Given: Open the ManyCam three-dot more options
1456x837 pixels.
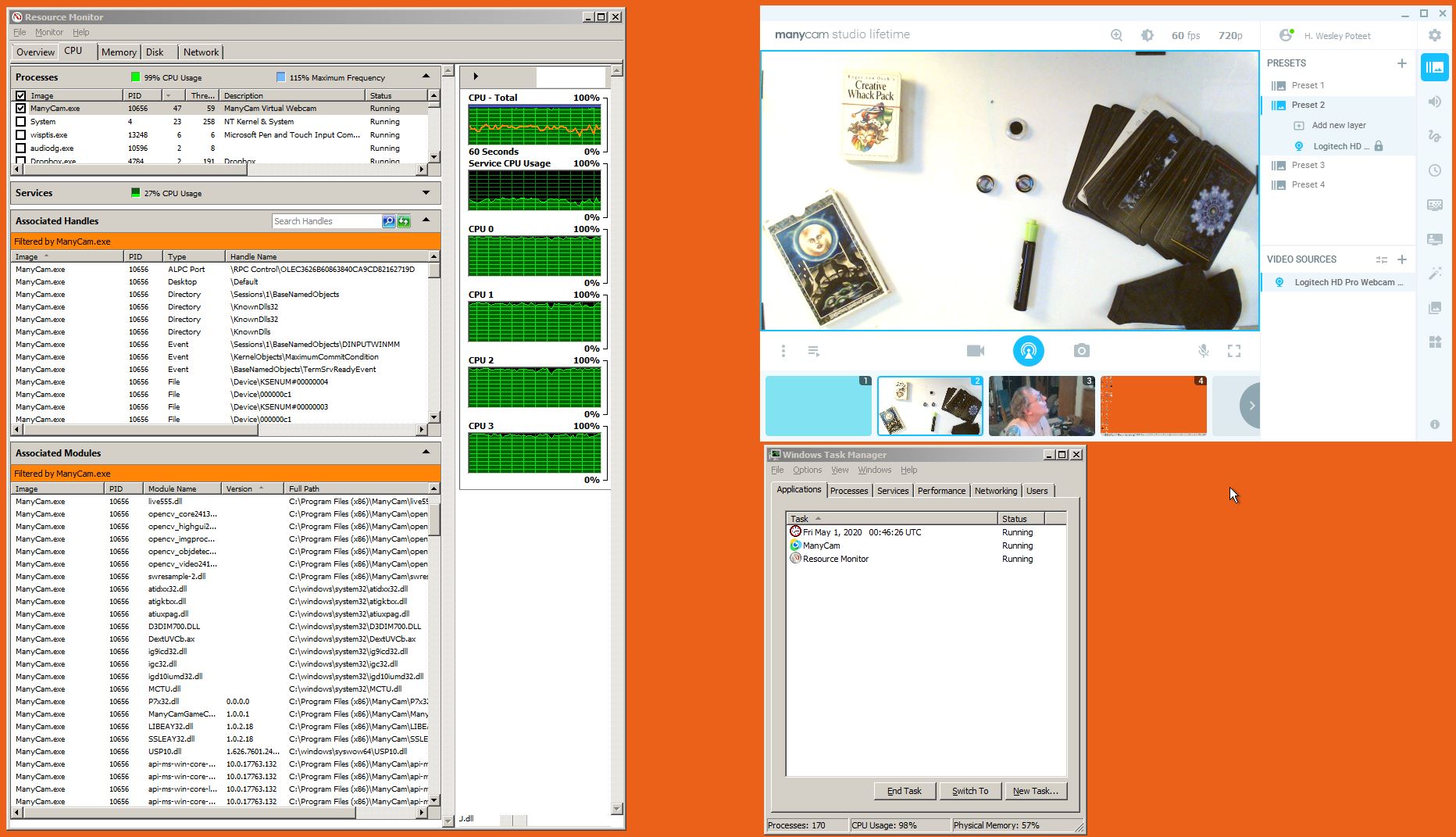Looking at the screenshot, I should click(x=783, y=351).
